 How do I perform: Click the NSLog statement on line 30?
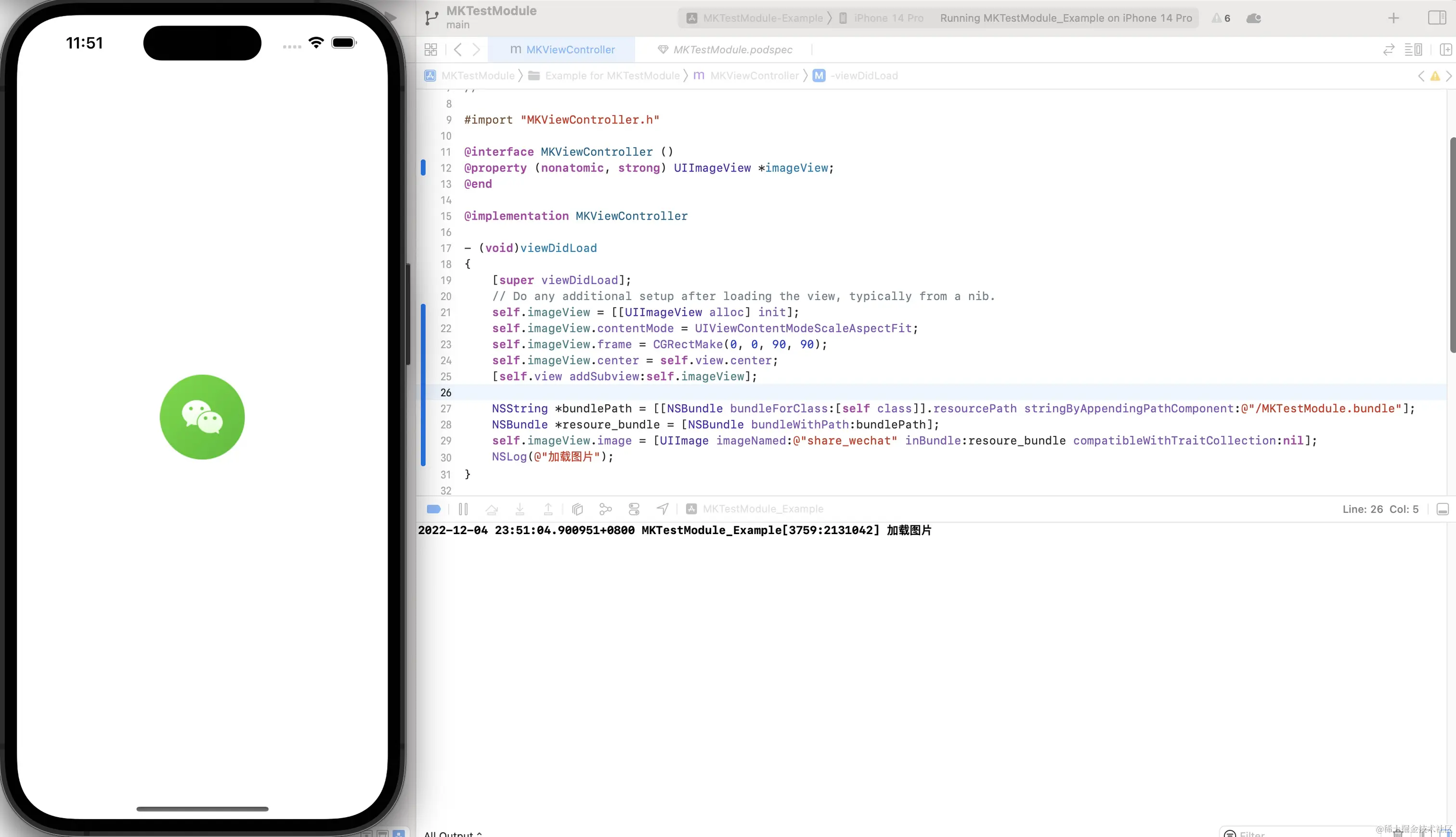552,457
